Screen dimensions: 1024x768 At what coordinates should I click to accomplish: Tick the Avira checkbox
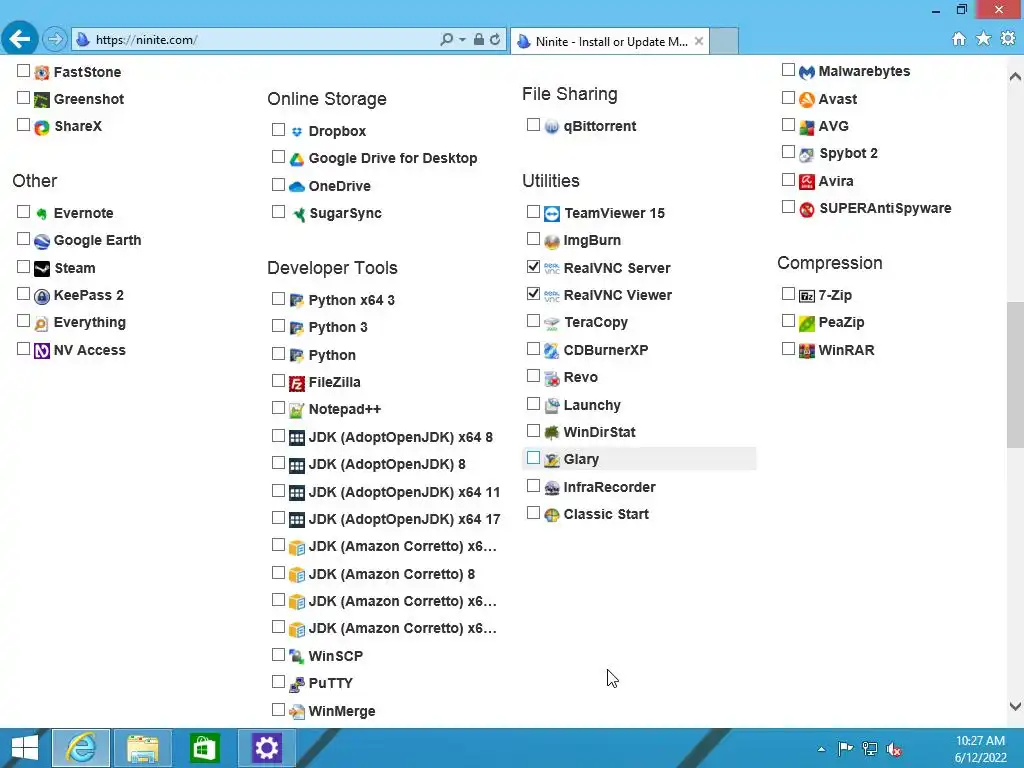(x=788, y=180)
